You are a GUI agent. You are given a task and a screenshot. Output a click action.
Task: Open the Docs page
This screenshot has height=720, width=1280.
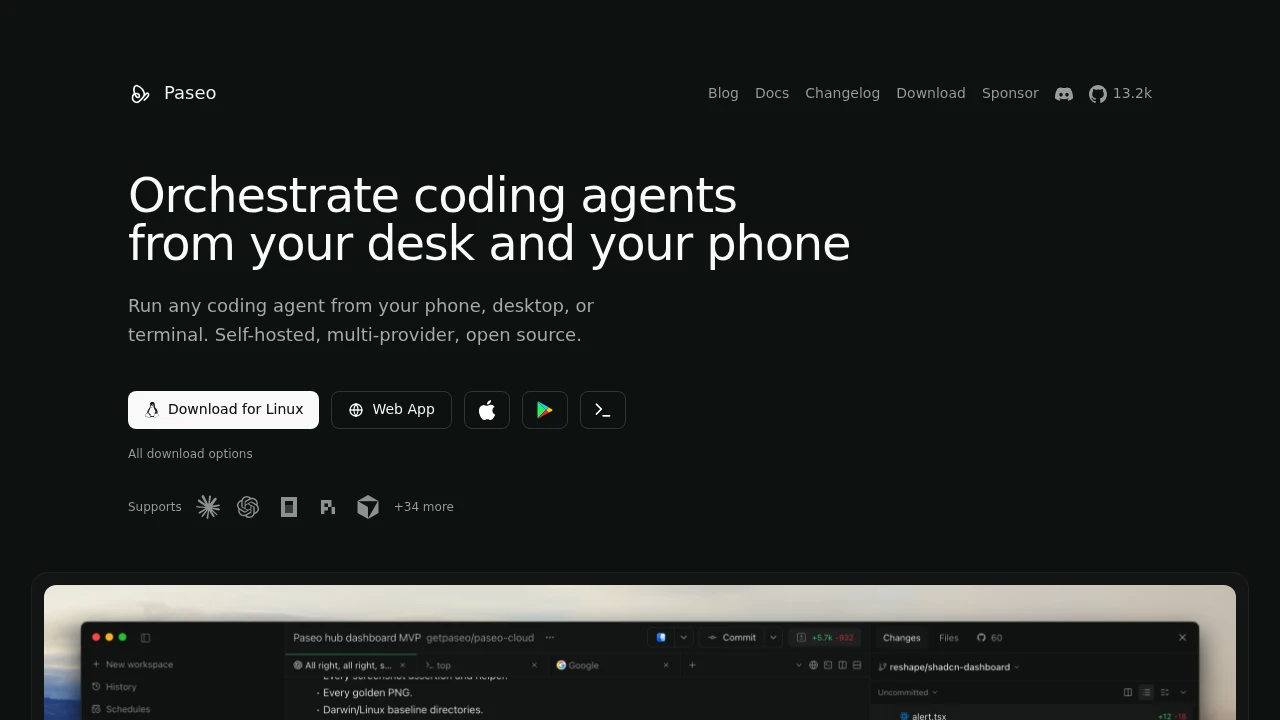(x=772, y=93)
